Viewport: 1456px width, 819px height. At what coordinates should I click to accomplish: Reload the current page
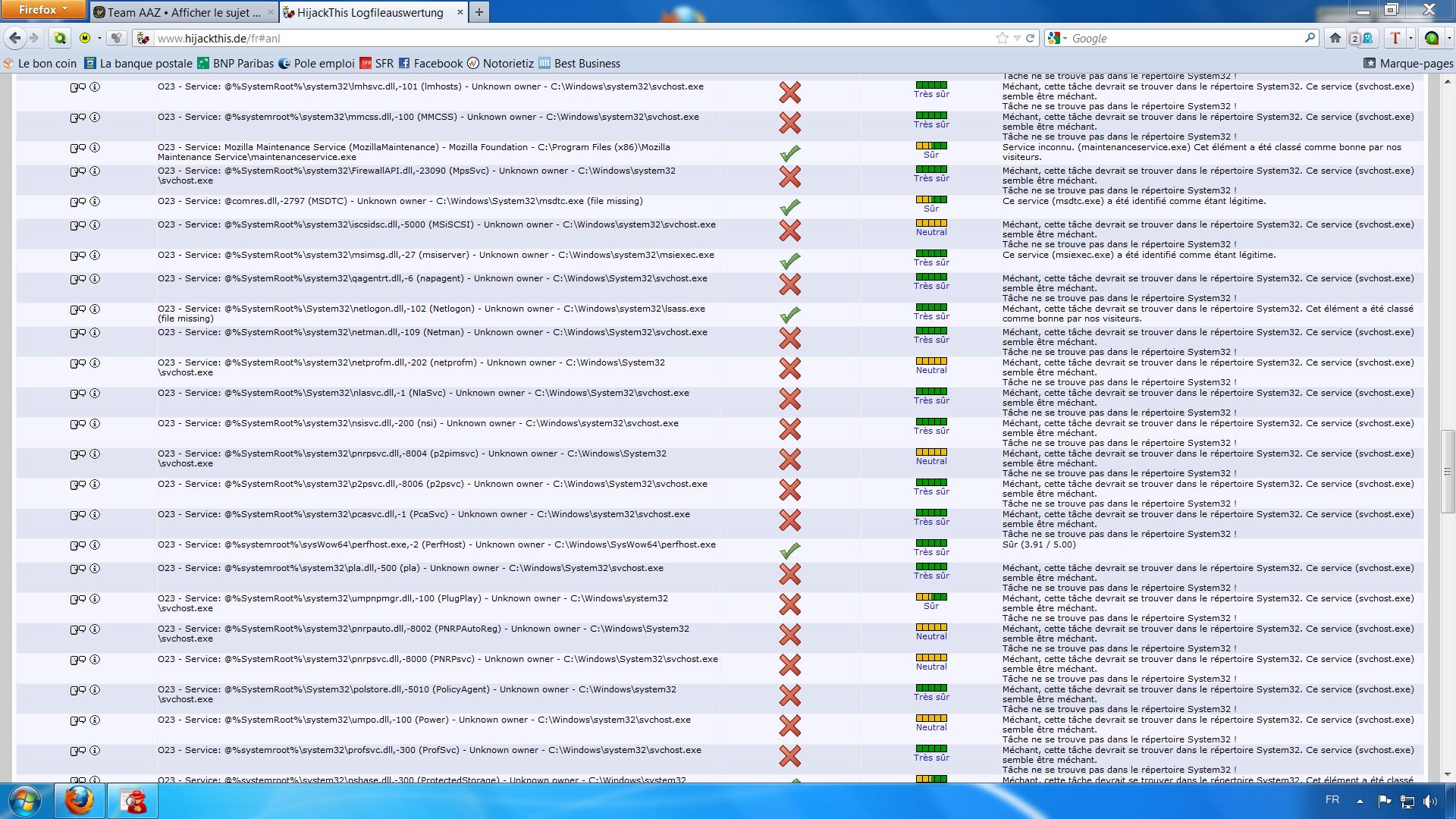(x=1030, y=38)
